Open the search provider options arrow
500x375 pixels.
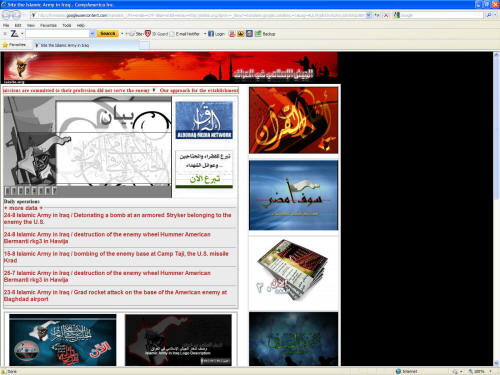(496, 15)
